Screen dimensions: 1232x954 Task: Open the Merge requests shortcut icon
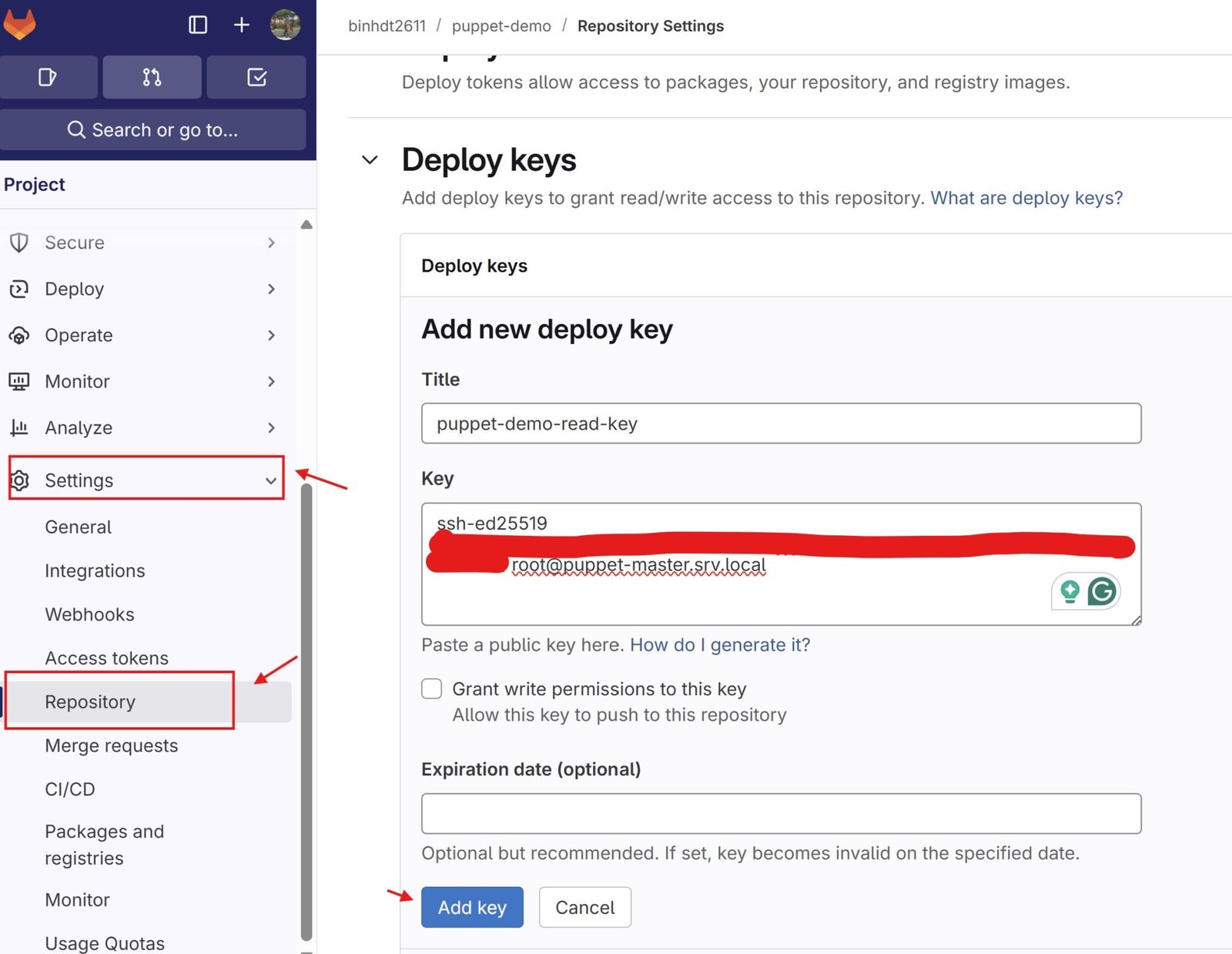[x=152, y=77]
